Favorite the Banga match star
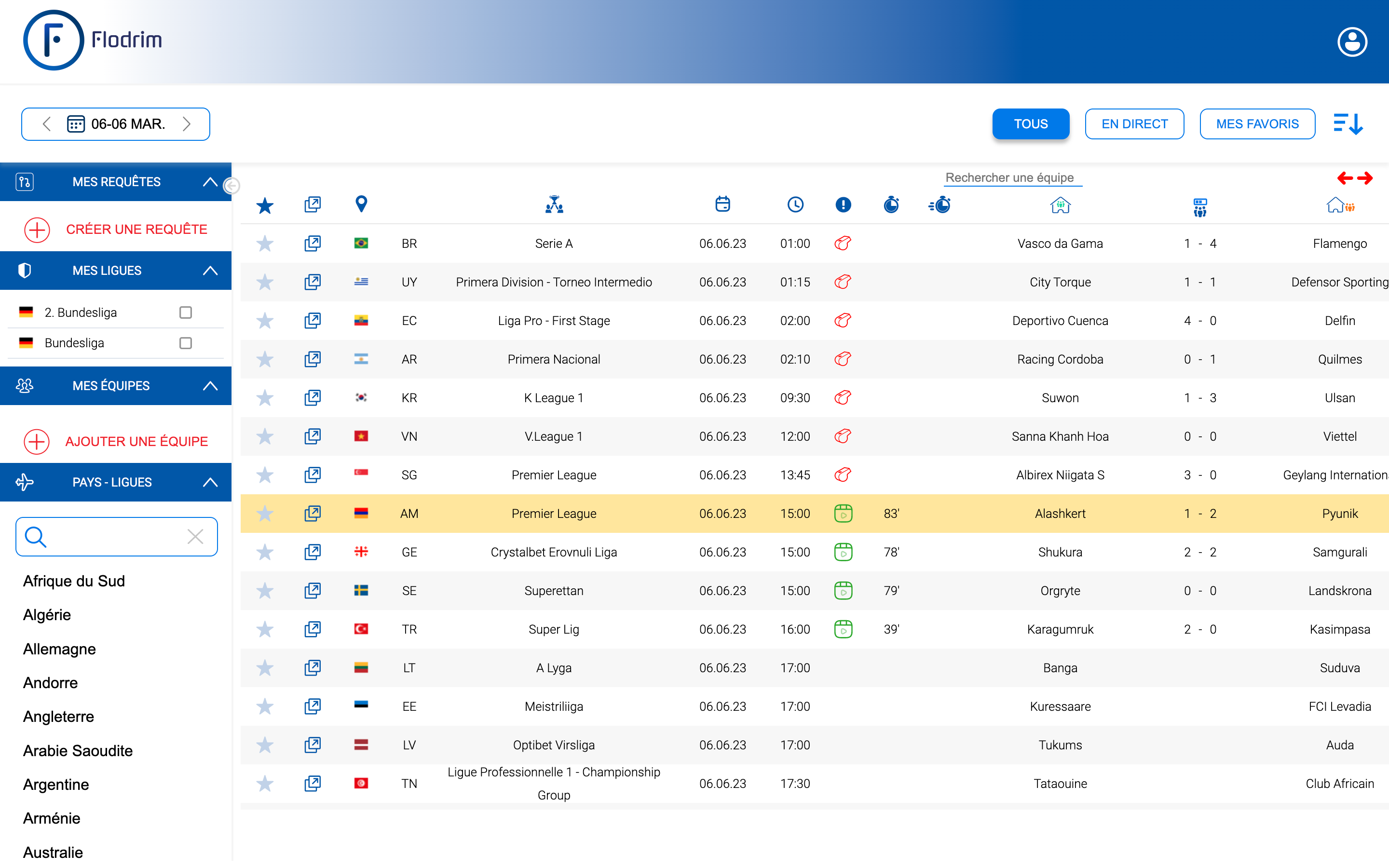The width and height of the screenshot is (1389, 868). coord(265,668)
